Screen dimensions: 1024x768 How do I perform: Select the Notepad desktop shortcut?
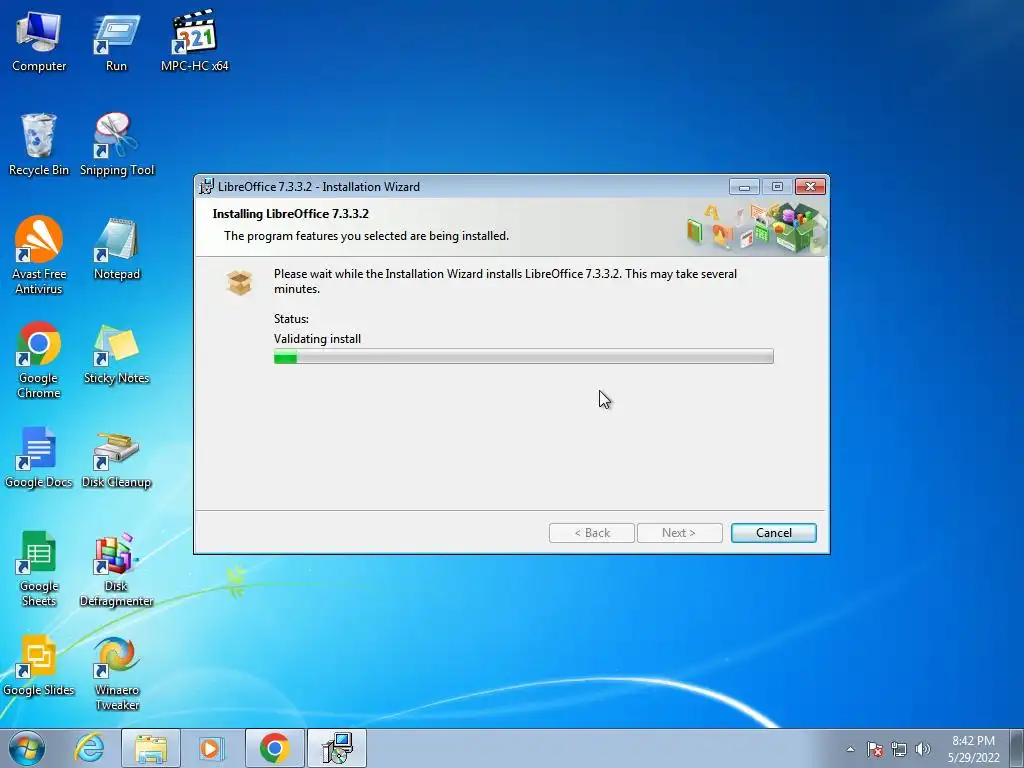pos(117,249)
